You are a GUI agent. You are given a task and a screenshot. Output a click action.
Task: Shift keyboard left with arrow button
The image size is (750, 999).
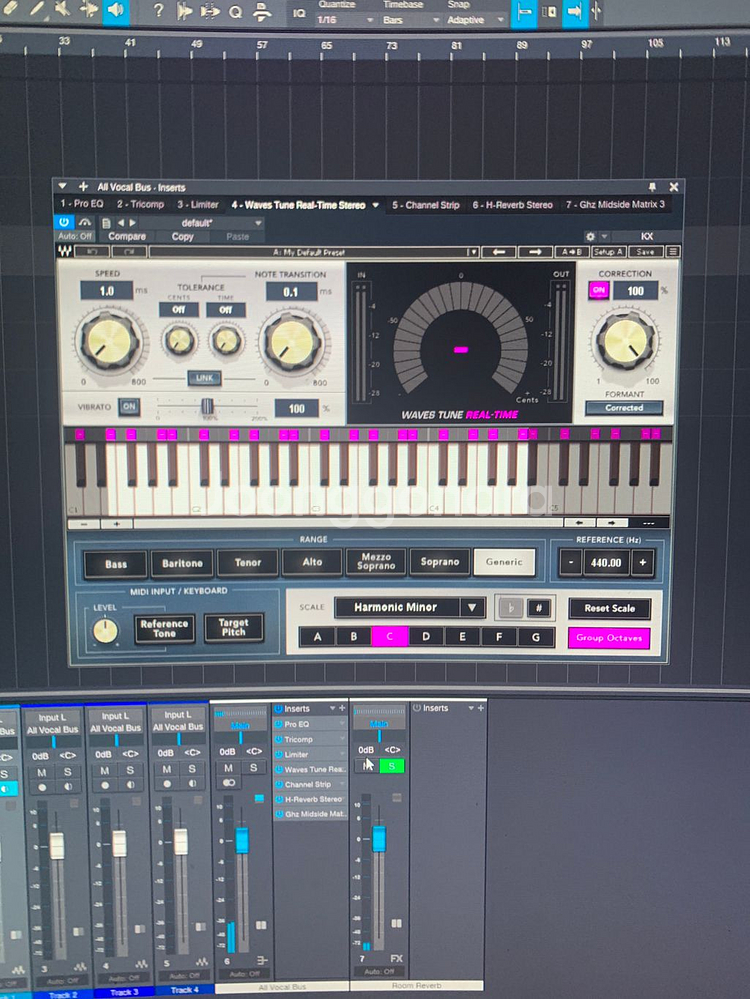(579, 523)
